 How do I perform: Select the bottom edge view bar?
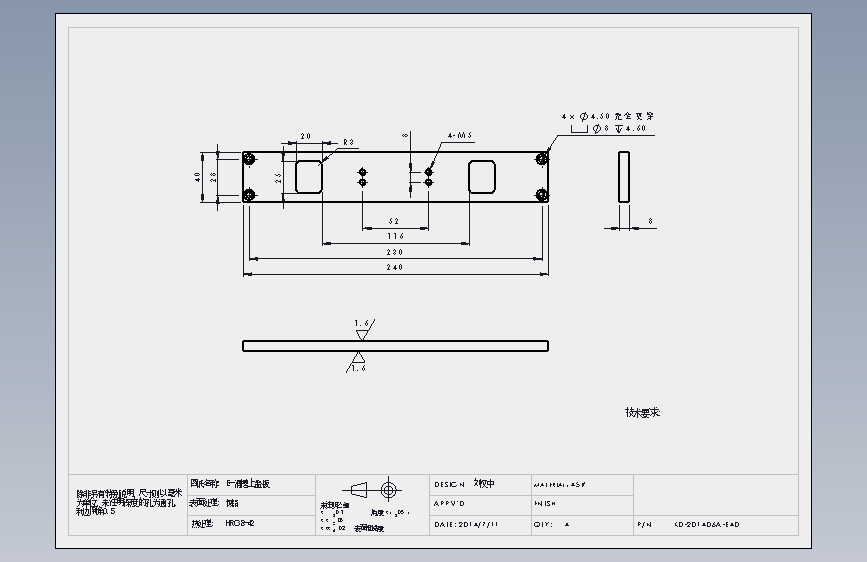(395, 346)
